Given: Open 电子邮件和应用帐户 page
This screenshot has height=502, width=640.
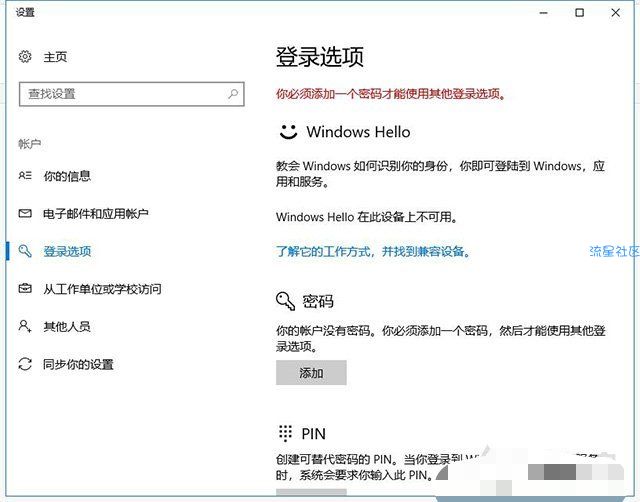Looking at the screenshot, I should (x=96, y=213).
